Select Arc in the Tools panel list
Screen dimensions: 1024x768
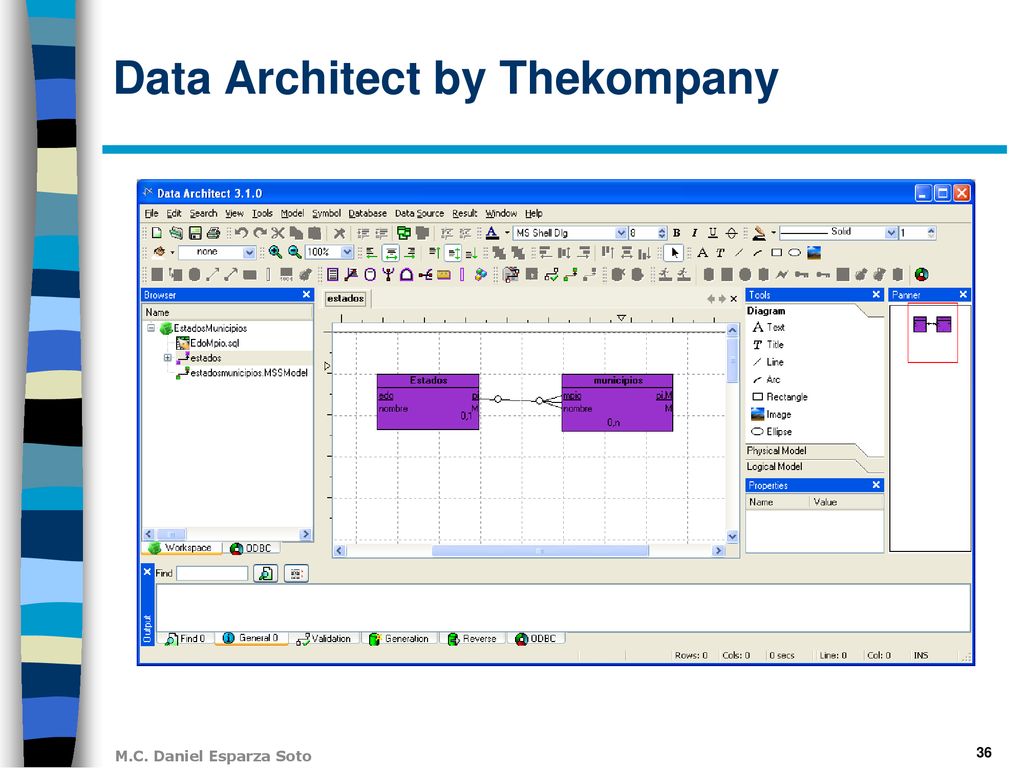tap(766, 379)
